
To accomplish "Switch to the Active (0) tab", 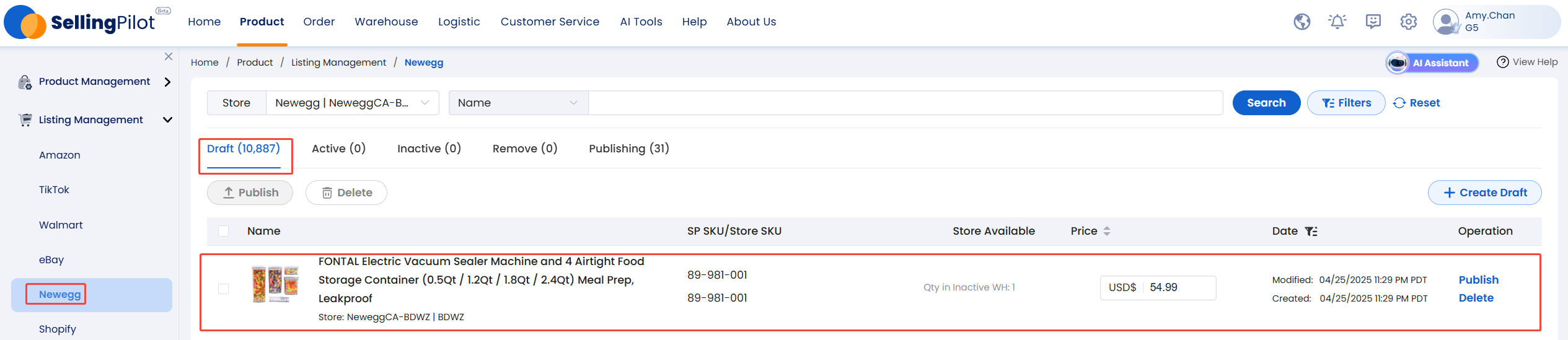I will pyautogui.click(x=339, y=149).
